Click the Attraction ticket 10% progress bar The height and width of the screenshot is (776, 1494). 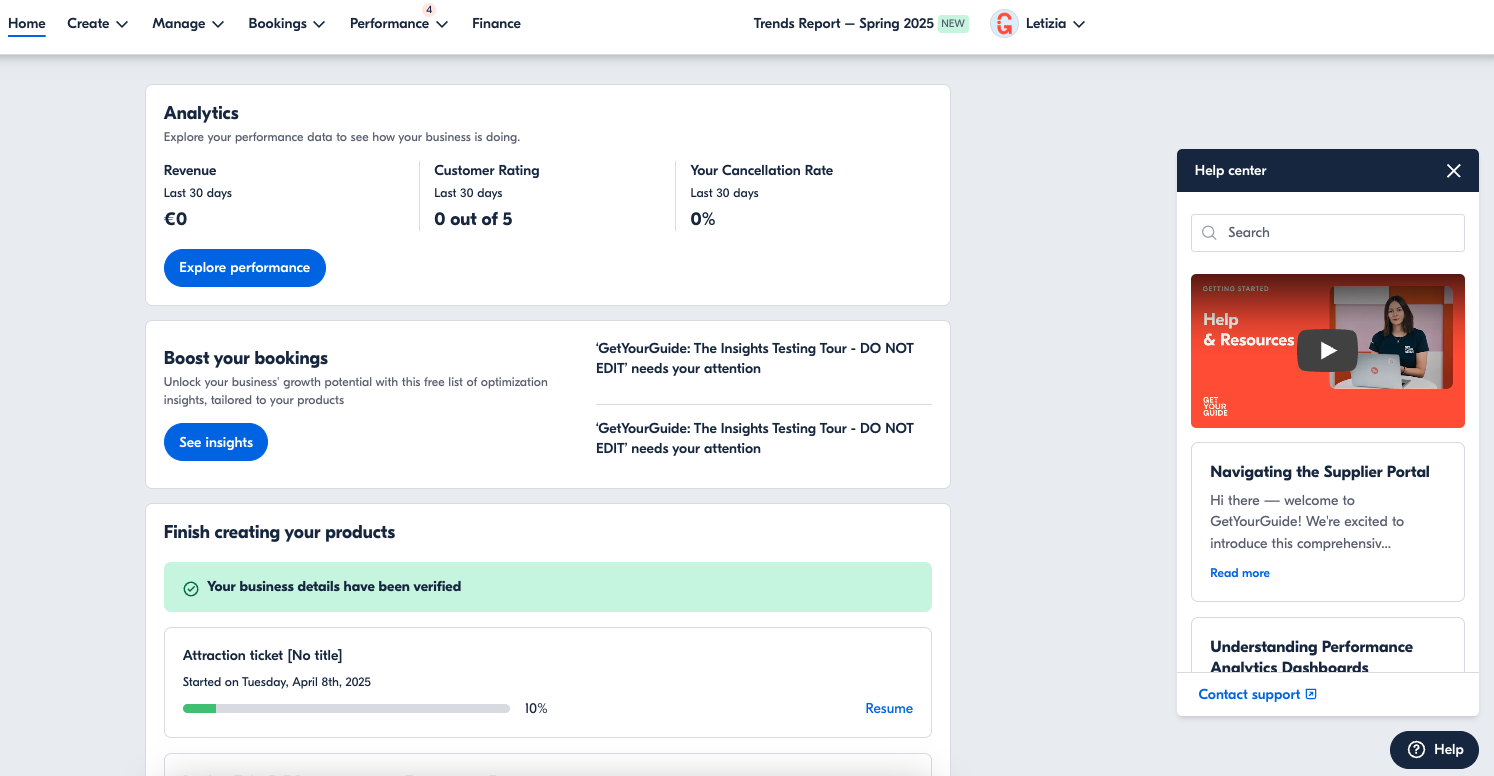click(x=346, y=709)
